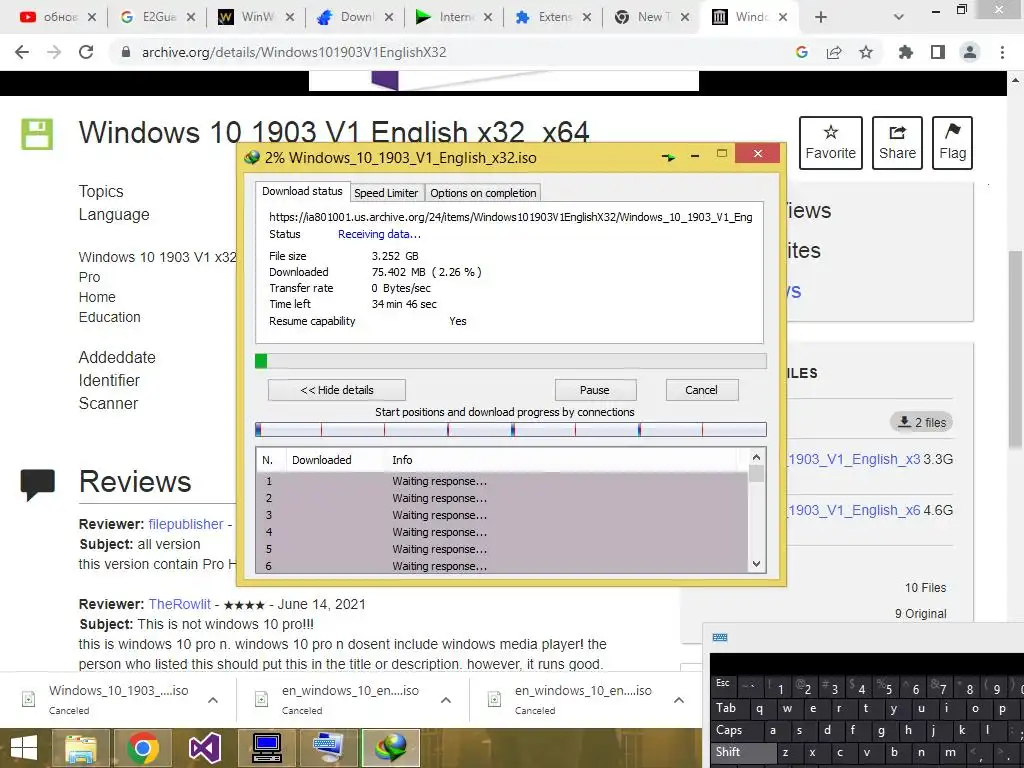This screenshot has height=768, width=1024.
Task: Minimize the IDM download dialog
Action: [x=695, y=155]
